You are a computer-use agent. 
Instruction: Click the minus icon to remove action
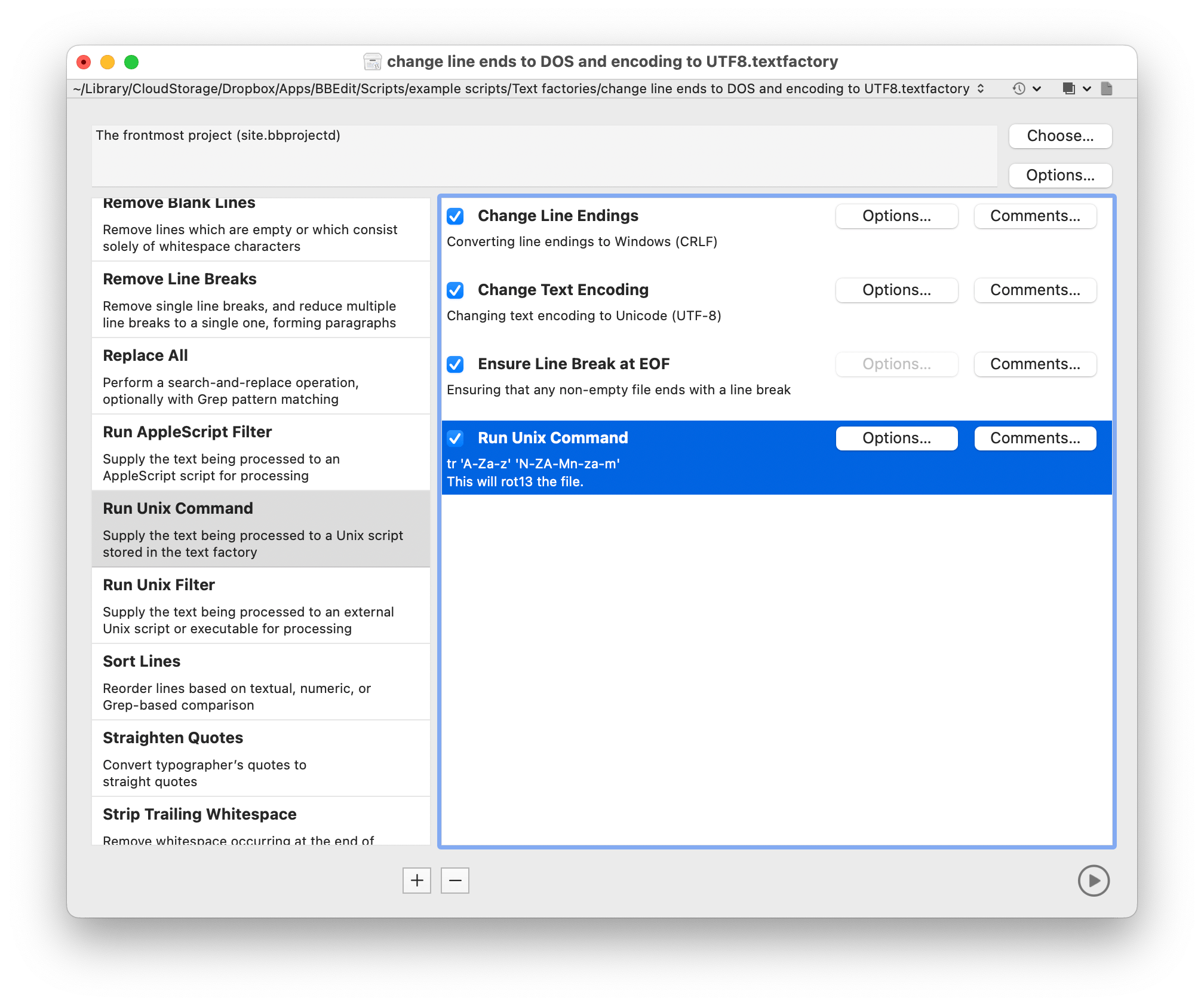(x=455, y=881)
